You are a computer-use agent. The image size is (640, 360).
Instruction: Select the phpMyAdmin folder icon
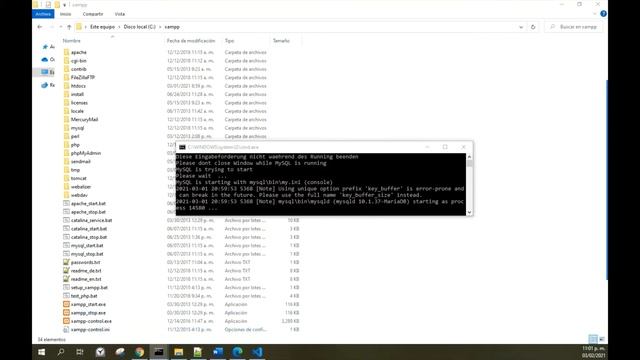coord(67,153)
